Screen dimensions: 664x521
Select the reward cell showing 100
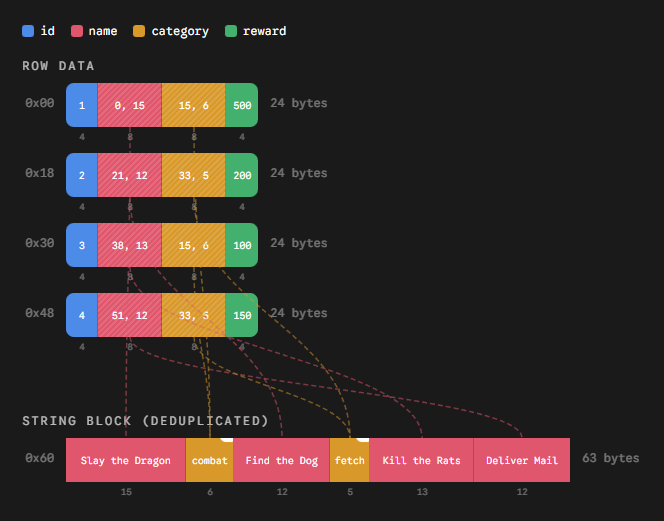pos(242,245)
